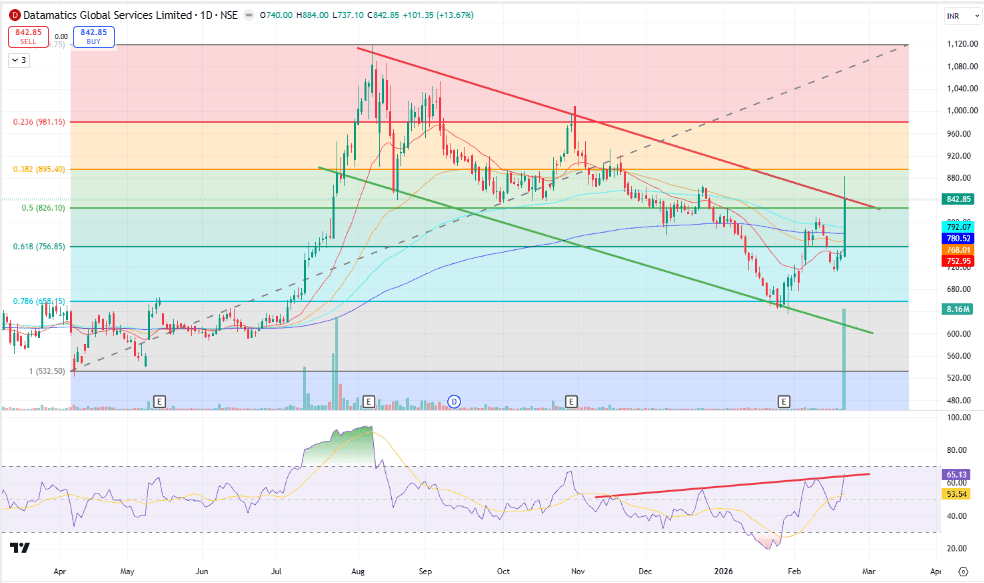Image resolution: width=984 pixels, height=583 pixels.
Task: Open the August earnings E marker
Action: click(x=368, y=401)
